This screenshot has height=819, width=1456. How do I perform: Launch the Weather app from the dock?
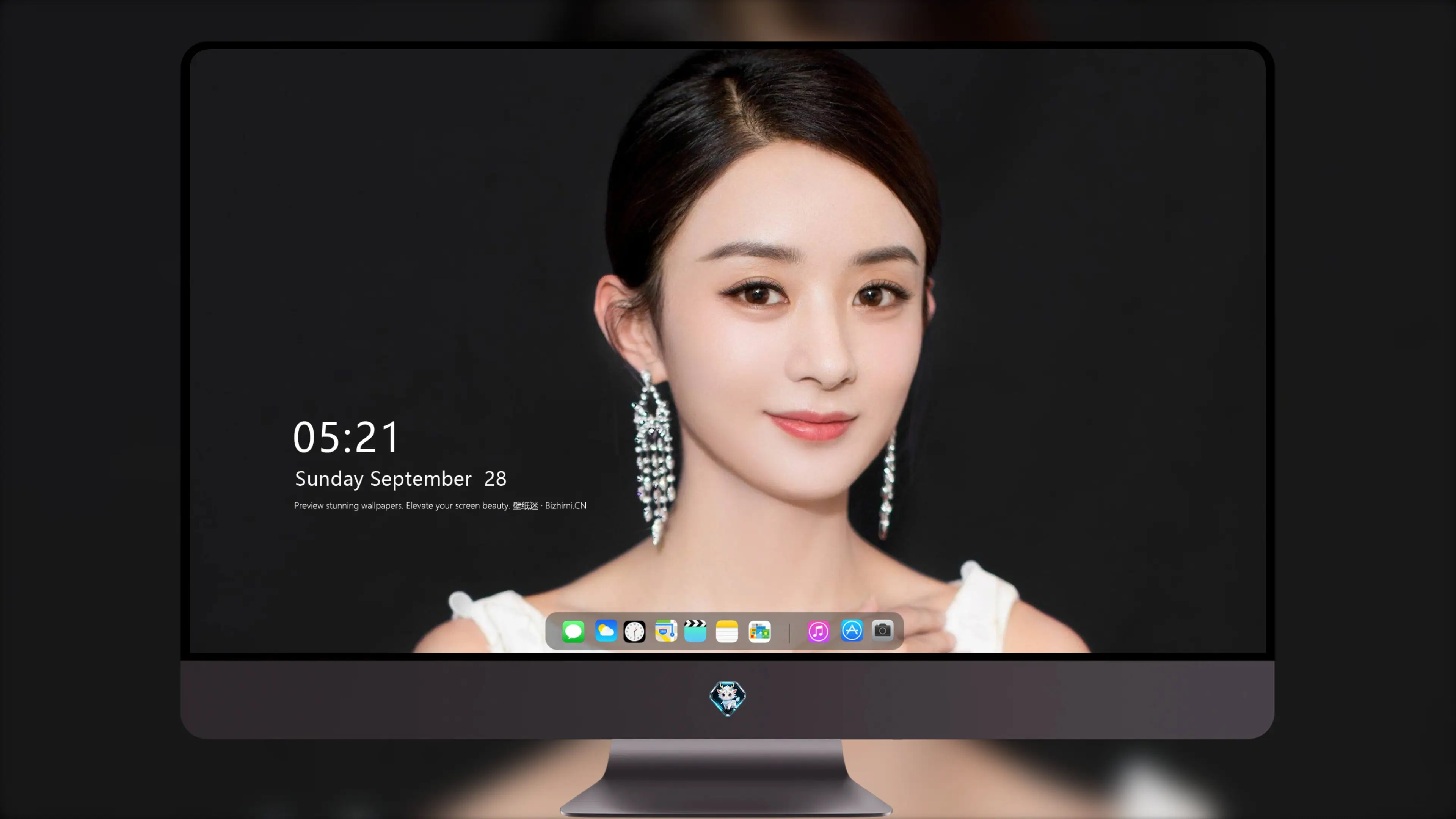pos(606,631)
